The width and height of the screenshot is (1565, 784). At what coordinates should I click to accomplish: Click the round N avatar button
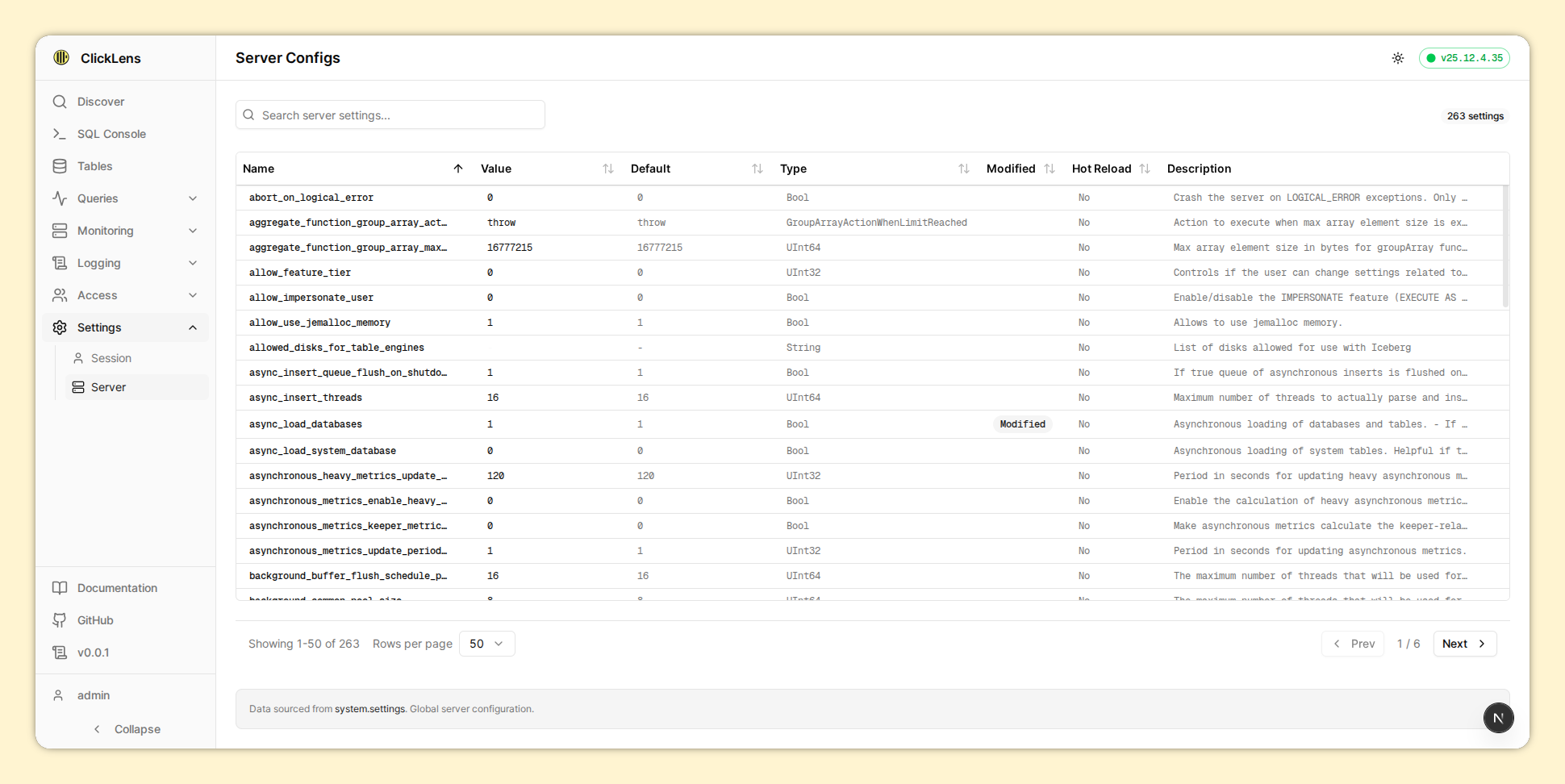[x=1498, y=718]
